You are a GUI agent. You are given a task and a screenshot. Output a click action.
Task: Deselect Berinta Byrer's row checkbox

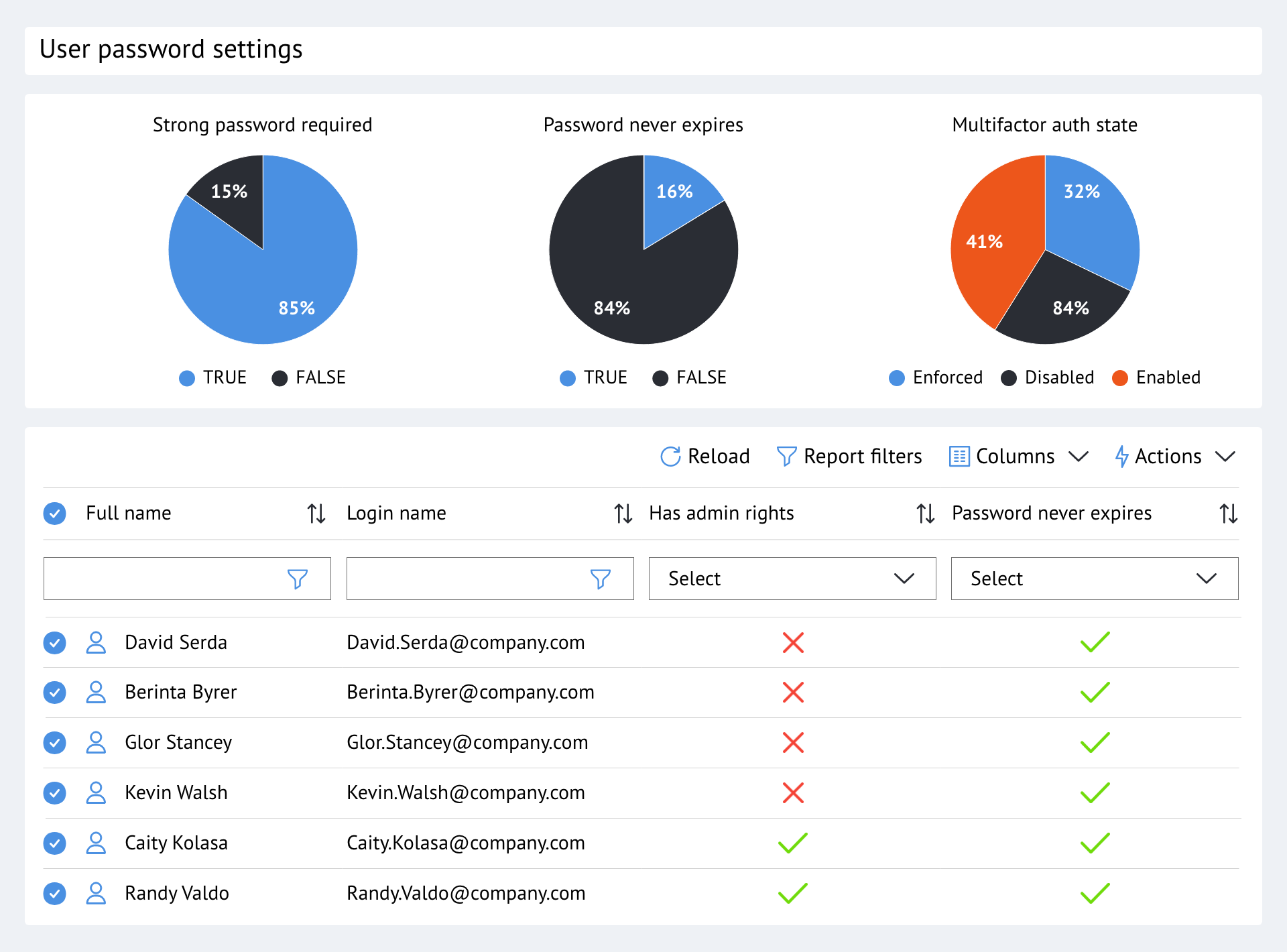[x=54, y=693]
